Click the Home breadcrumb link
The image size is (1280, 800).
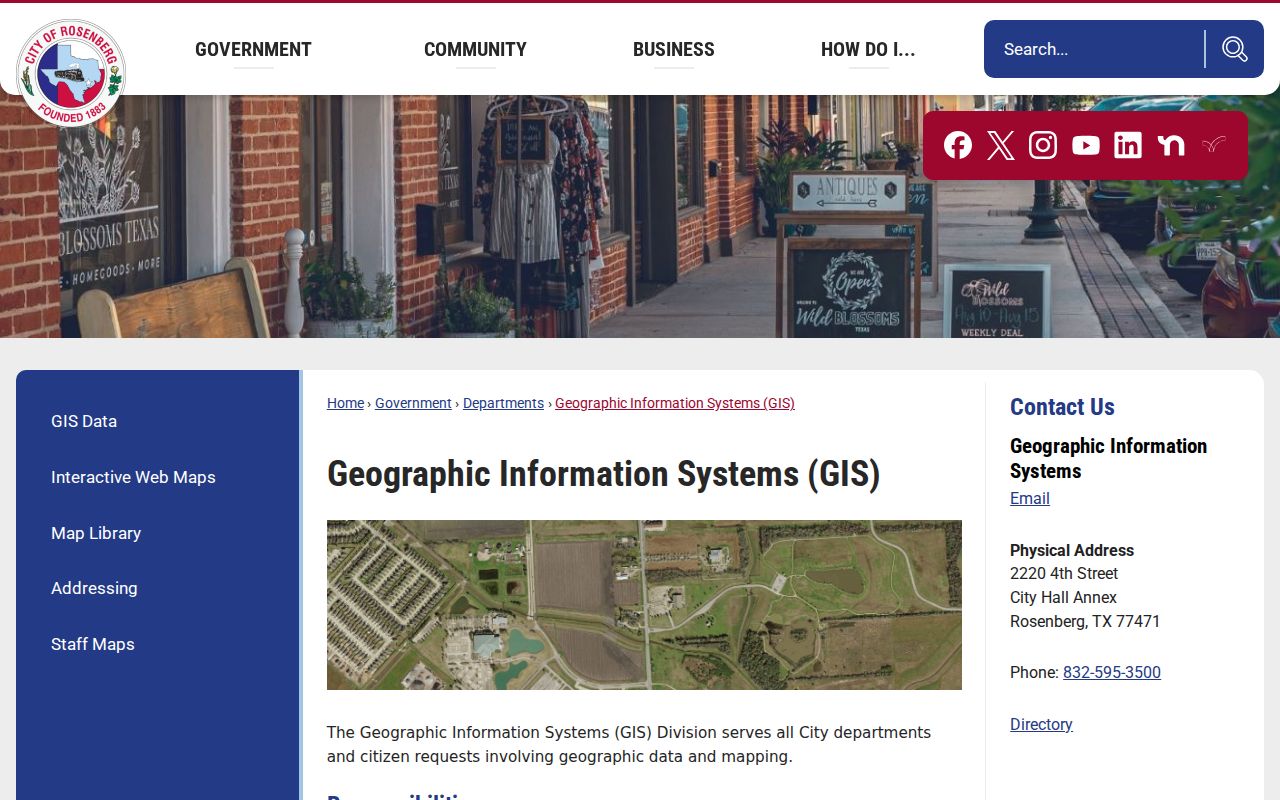[x=345, y=403]
